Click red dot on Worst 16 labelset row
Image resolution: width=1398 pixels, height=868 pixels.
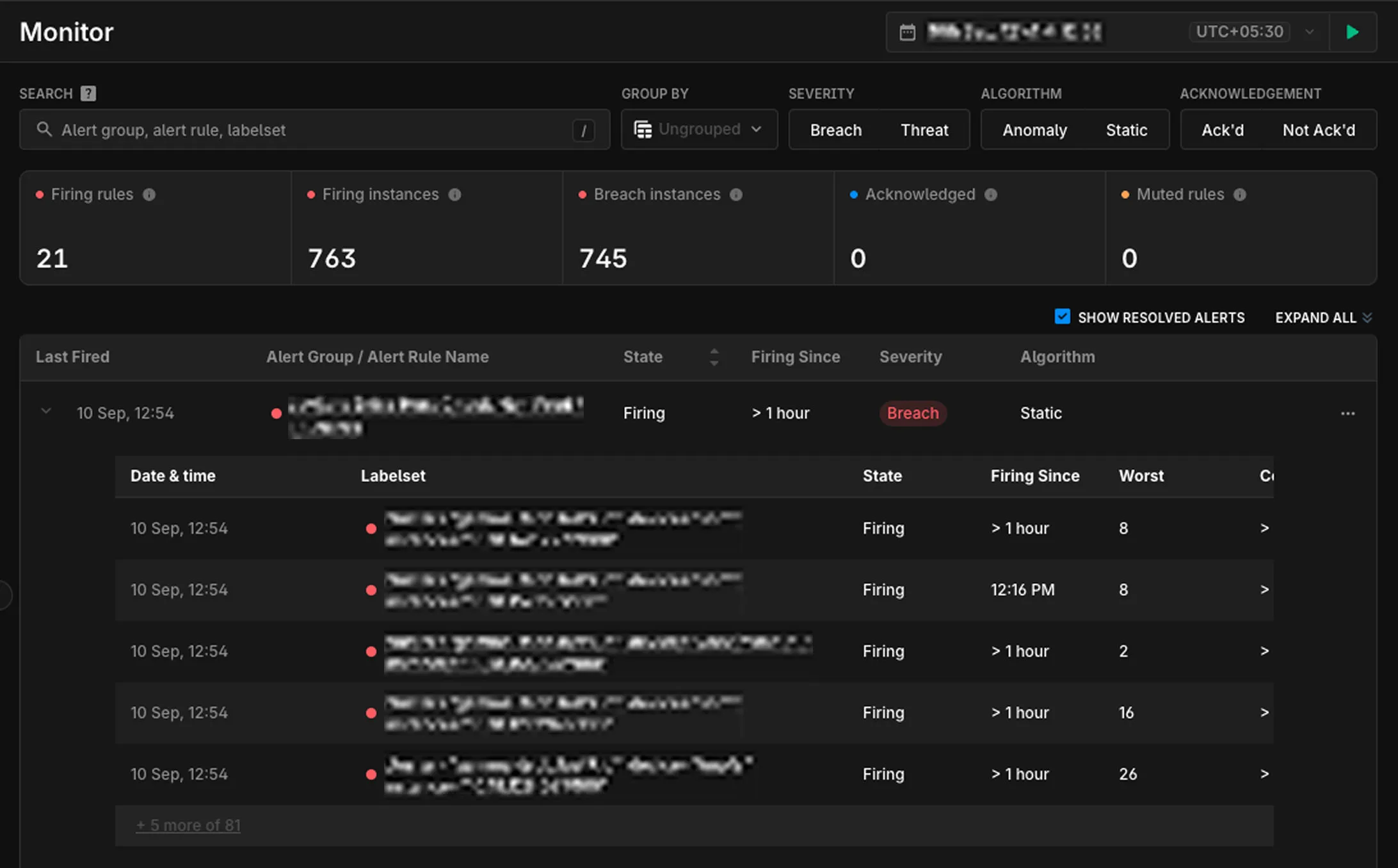[x=371, y=713]
